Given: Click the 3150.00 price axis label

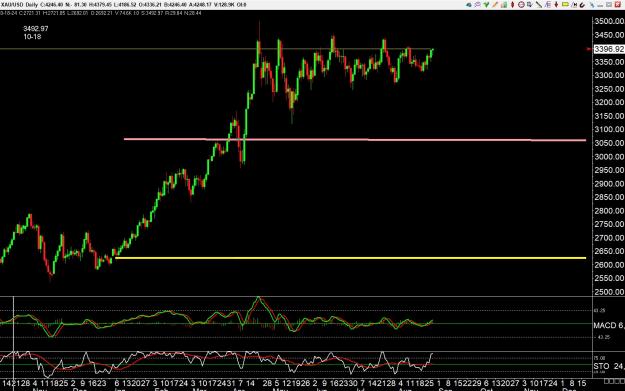Looking at the screenshot, I should pyautogui.click(x=609, y=116).
